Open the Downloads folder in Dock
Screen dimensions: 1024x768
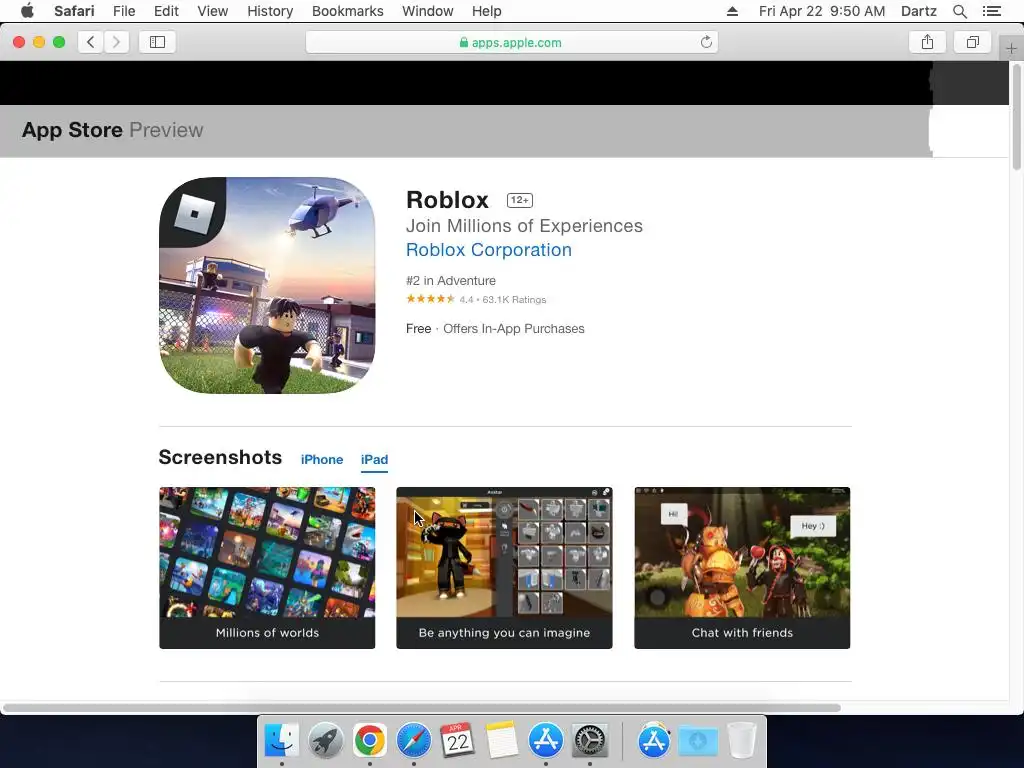click(x=697, y=740)
